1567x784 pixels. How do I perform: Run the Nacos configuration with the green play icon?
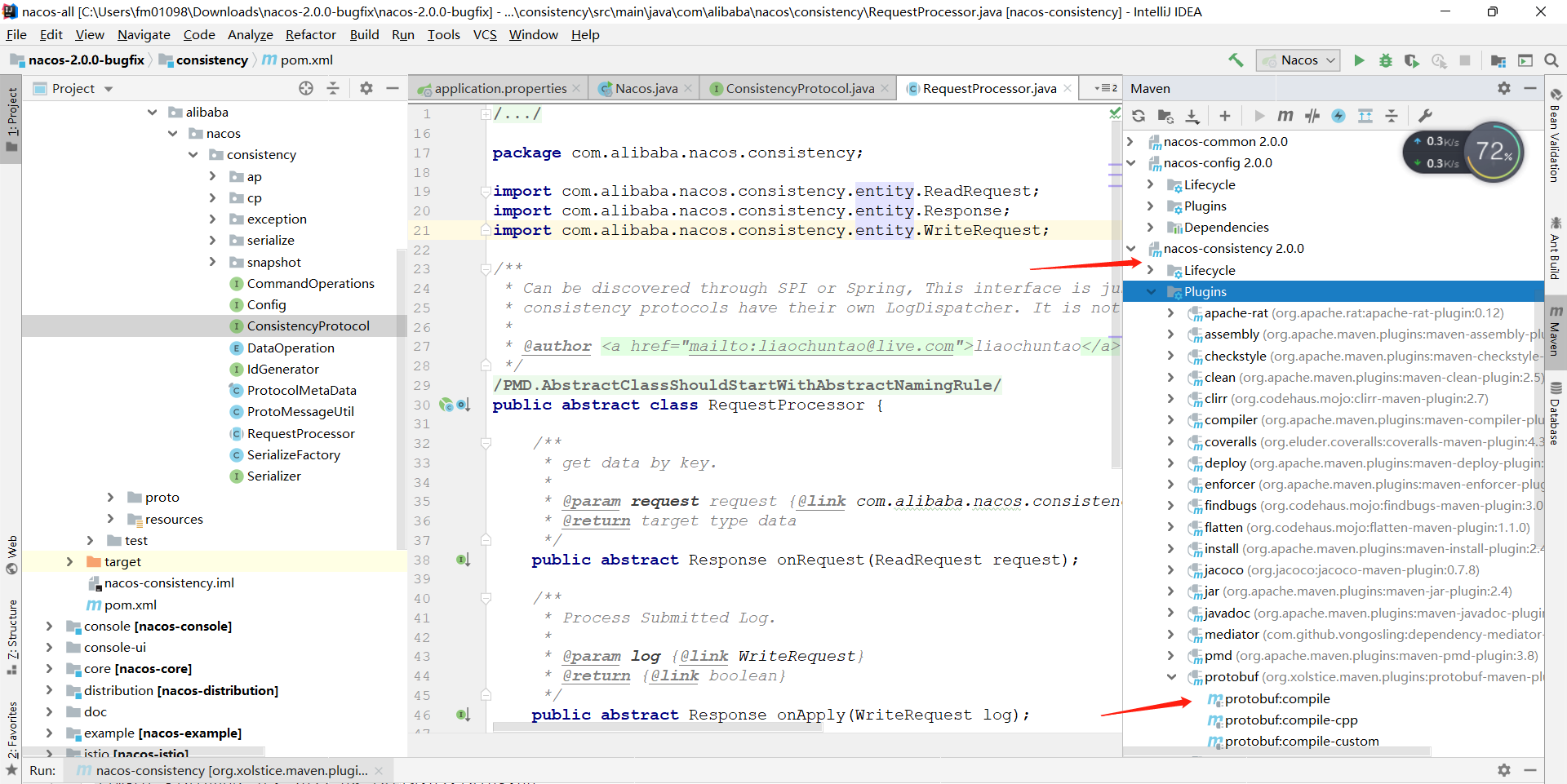click(x=1359, y=60)
